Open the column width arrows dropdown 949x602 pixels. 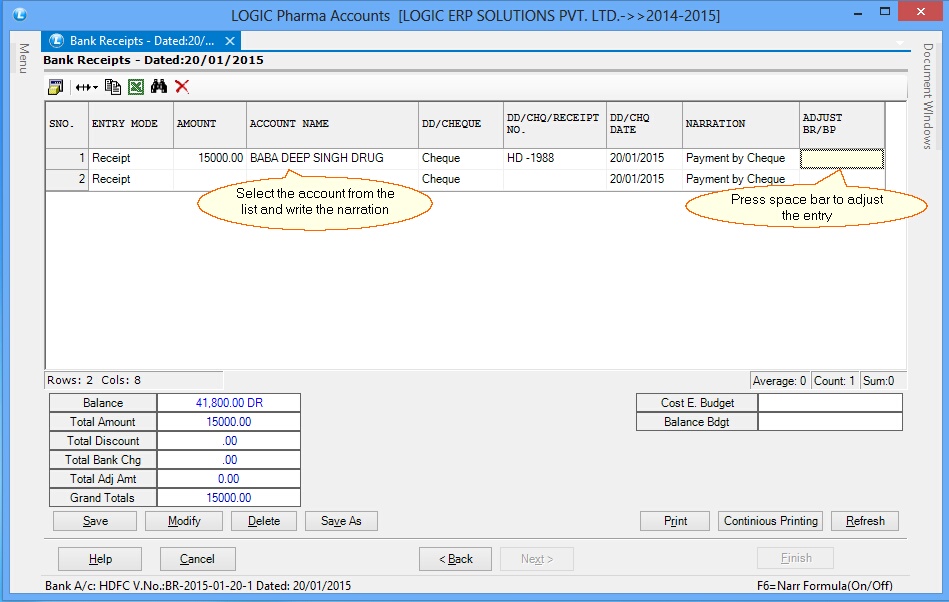coord(87,87)
